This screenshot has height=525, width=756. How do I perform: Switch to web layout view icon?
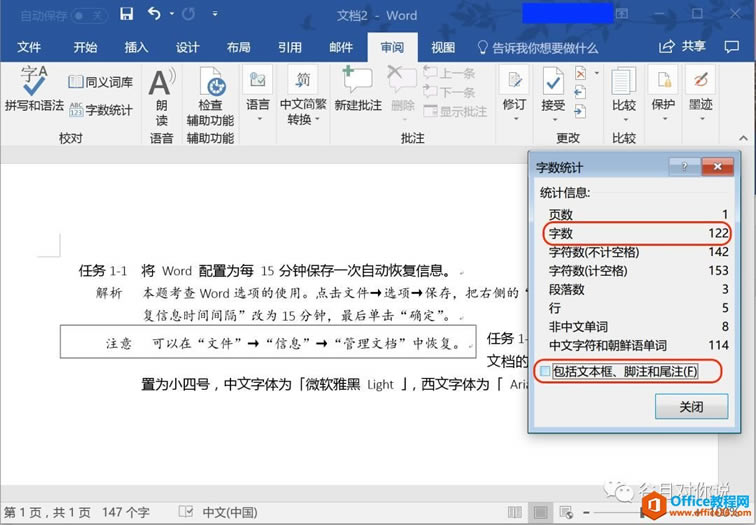tap(566, 512)
